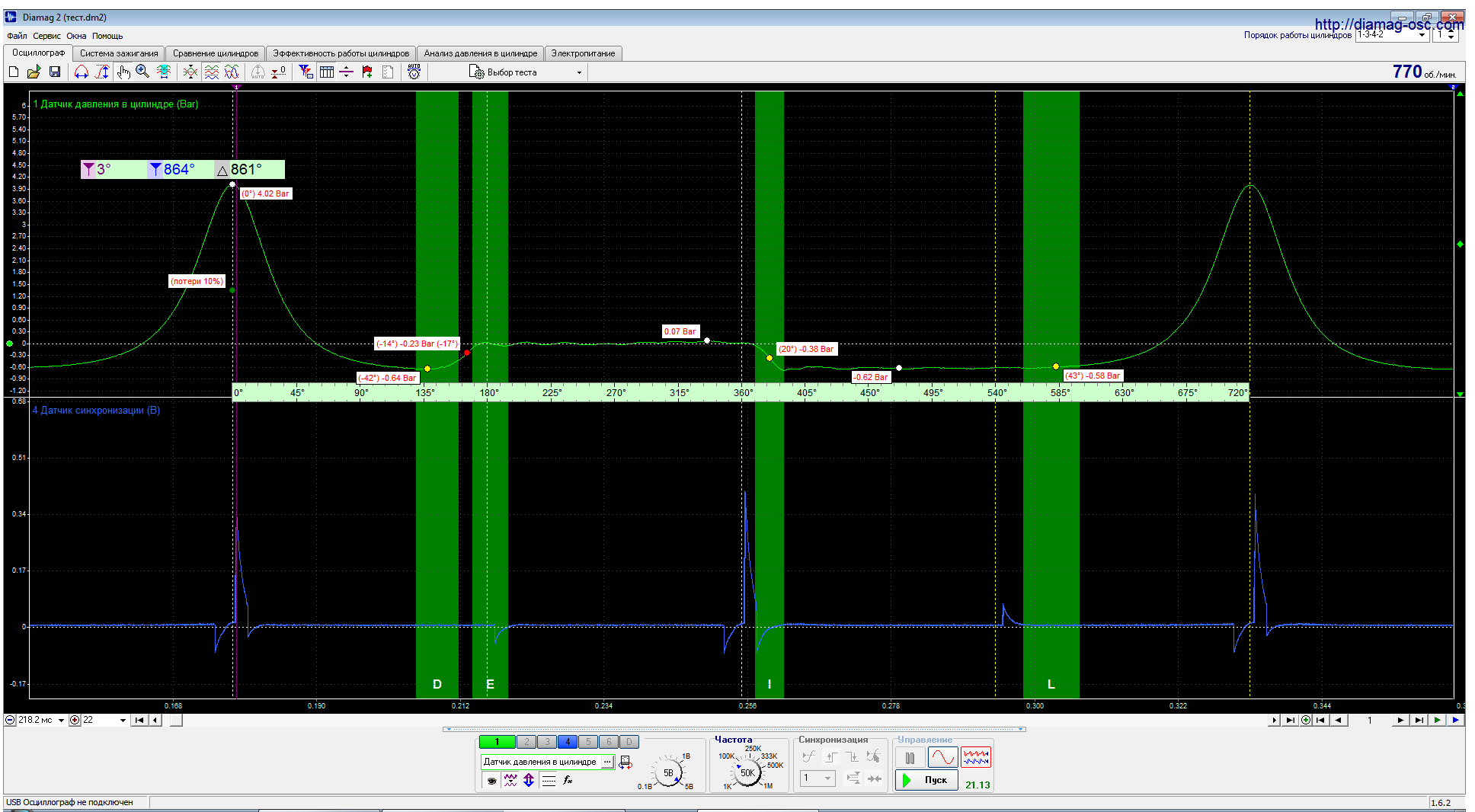Click the overlaid blue-red sine waves icon
This screenshot has width=1475, height=812.
232,72
